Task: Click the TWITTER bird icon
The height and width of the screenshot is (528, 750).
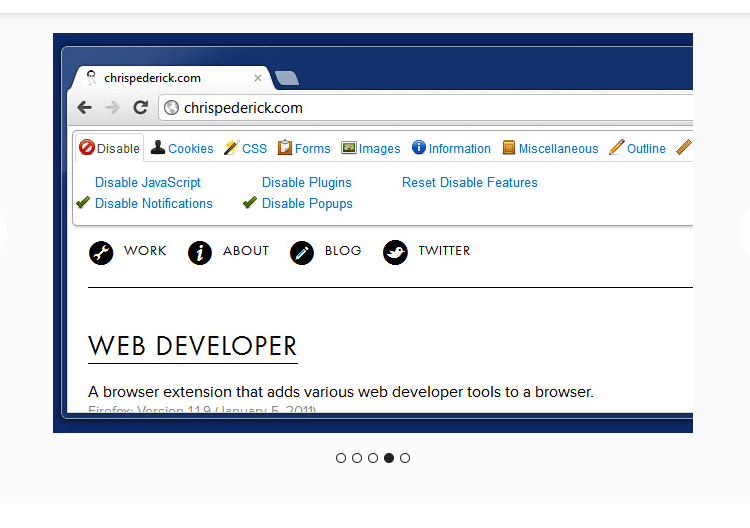Action: 395,253
